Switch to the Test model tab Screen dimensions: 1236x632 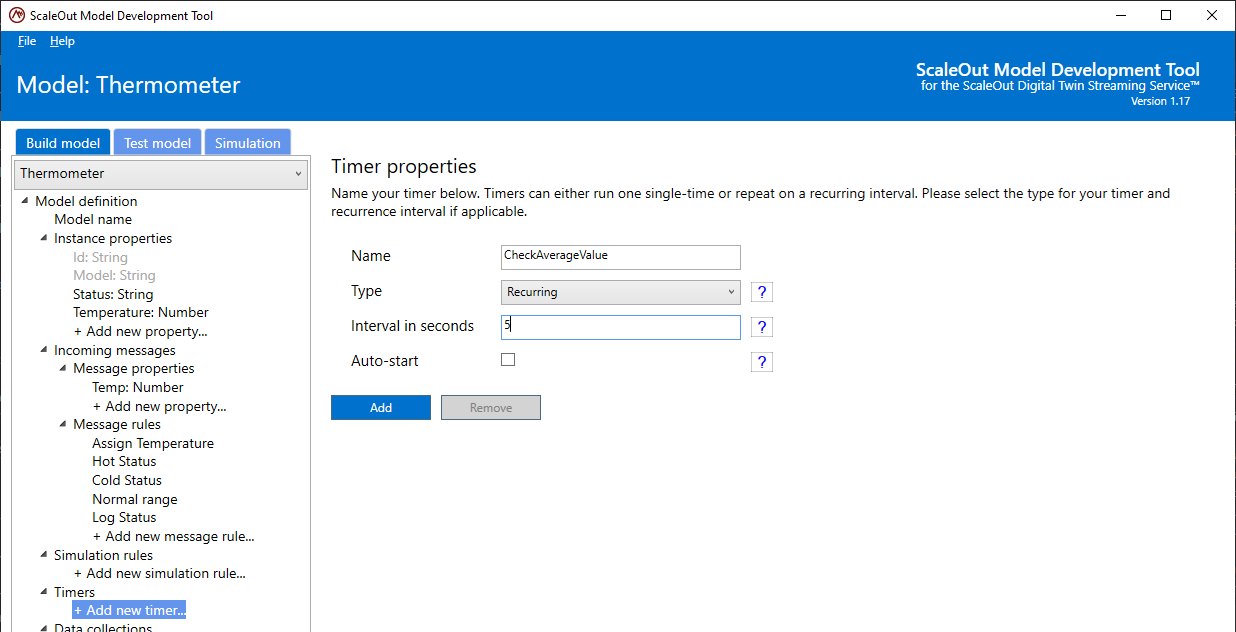[x=158, y=143]
